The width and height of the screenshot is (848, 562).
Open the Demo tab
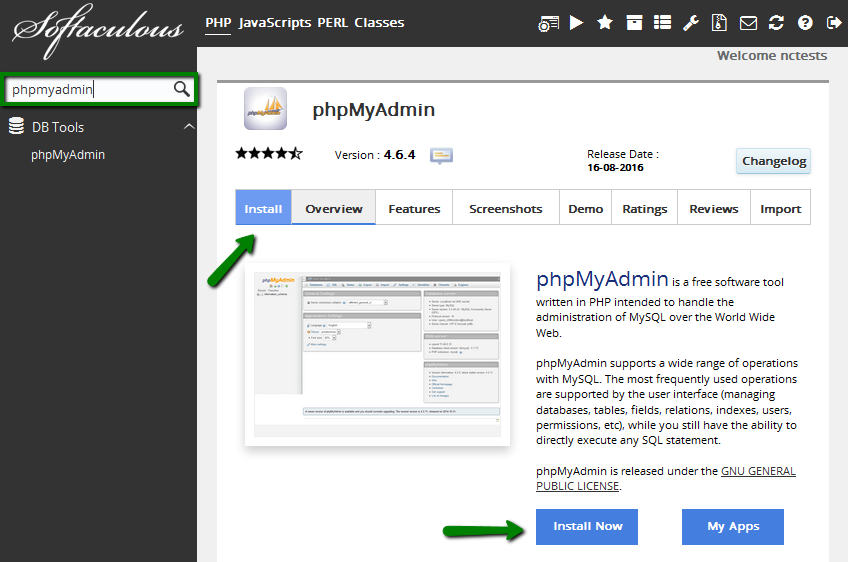tap(585, 208)
